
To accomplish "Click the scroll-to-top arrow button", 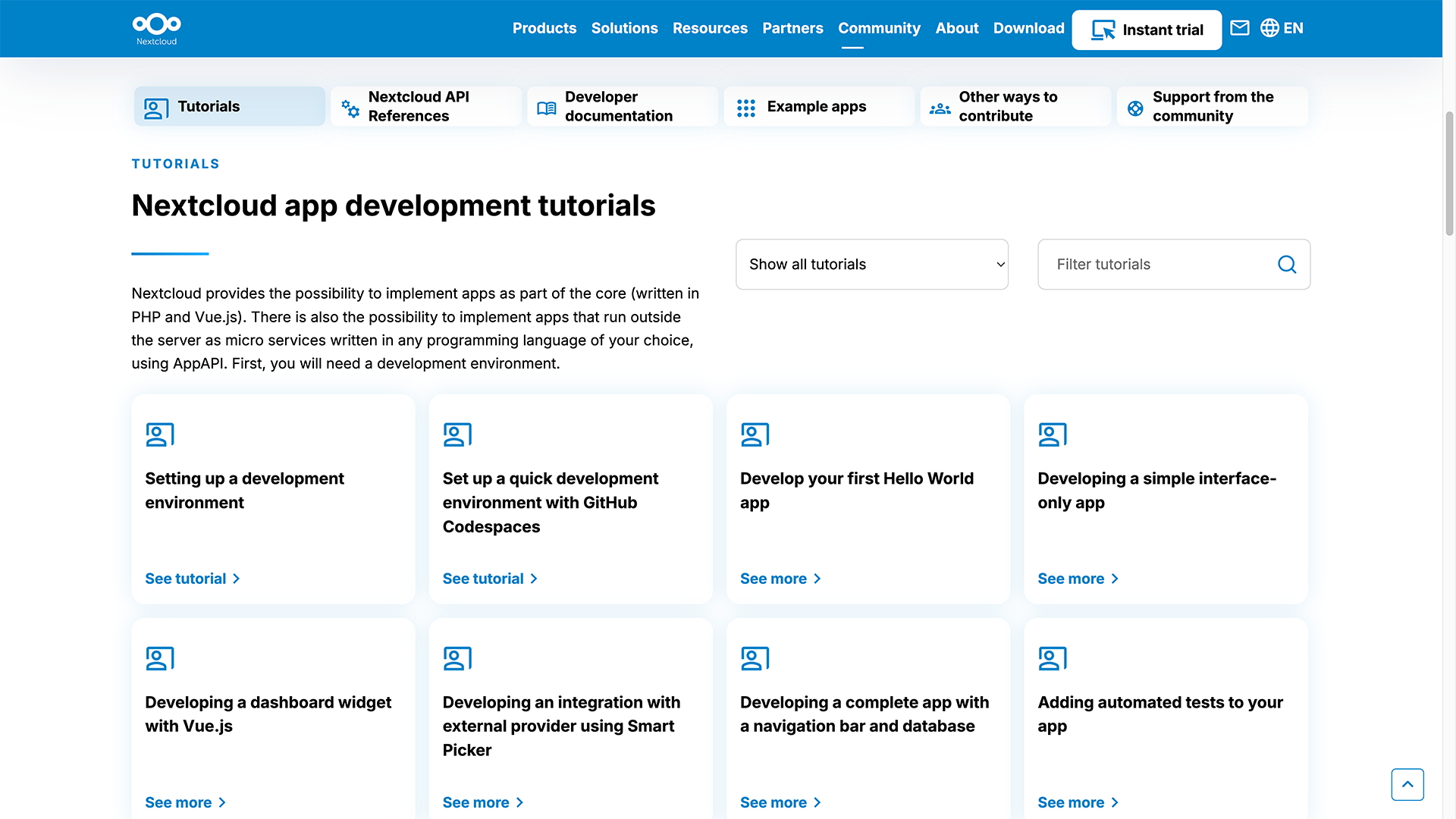I will tap(1407, 784).
